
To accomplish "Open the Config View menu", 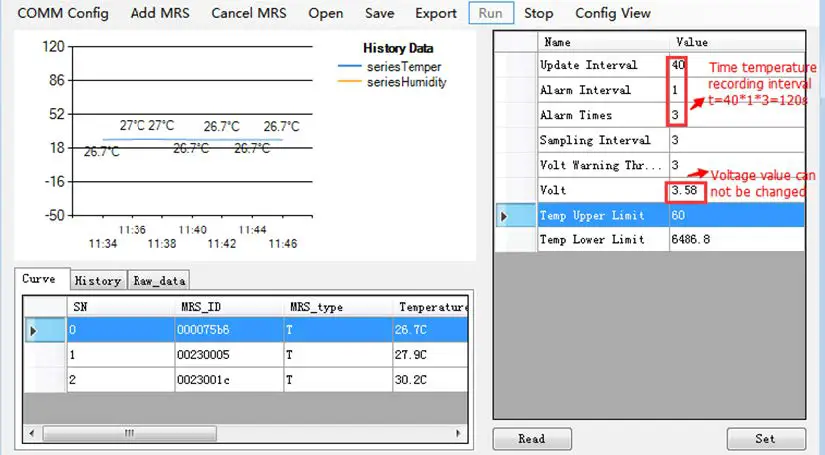I will click(613, 13).
